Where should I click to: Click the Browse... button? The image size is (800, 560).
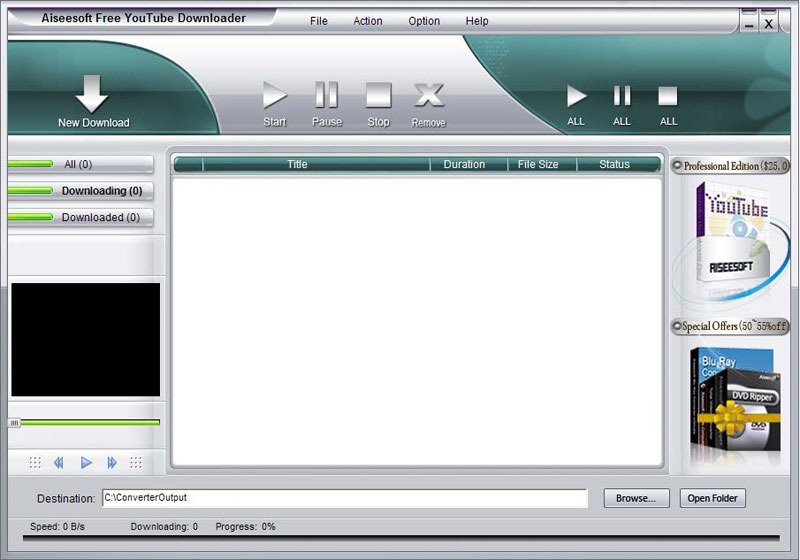(x=636, y=498)
